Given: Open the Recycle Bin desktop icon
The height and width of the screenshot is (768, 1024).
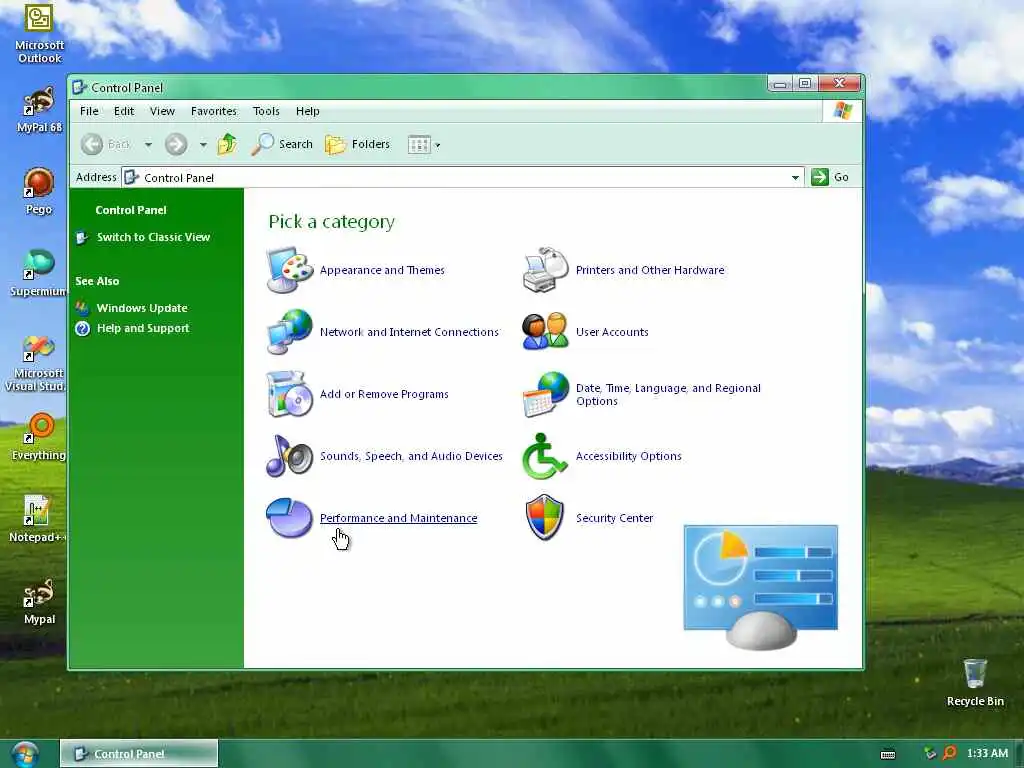Looking at the screenshot, I should 975,682.
